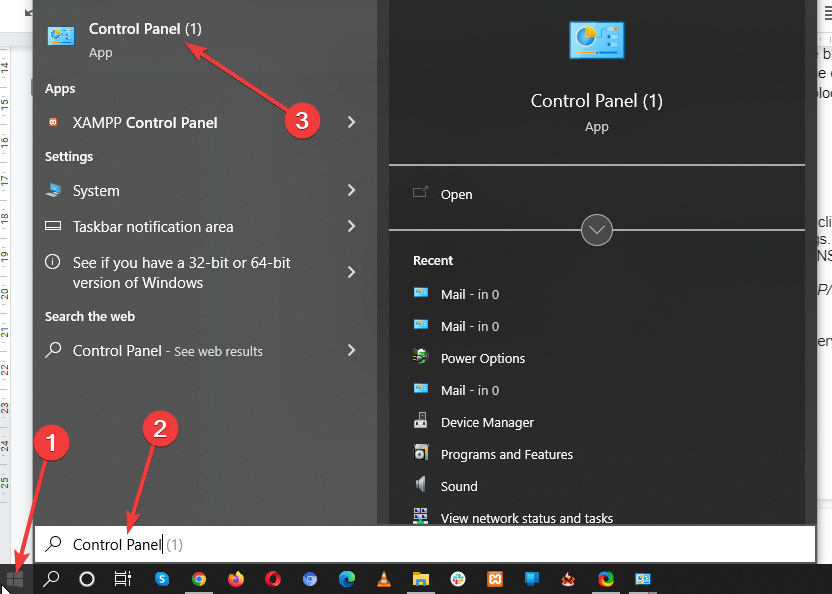The image size is (832, 594).
Task: Launch VLC media player from taskbar
Action: (383, 579)
